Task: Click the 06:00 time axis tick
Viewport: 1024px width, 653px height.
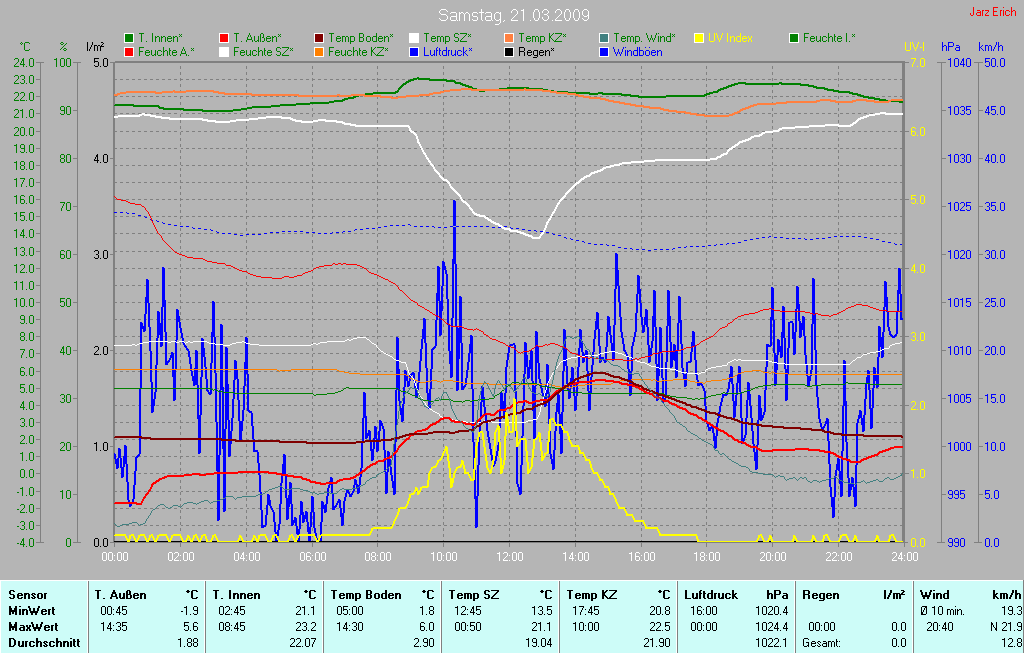Action: click(x=312, y=557)
